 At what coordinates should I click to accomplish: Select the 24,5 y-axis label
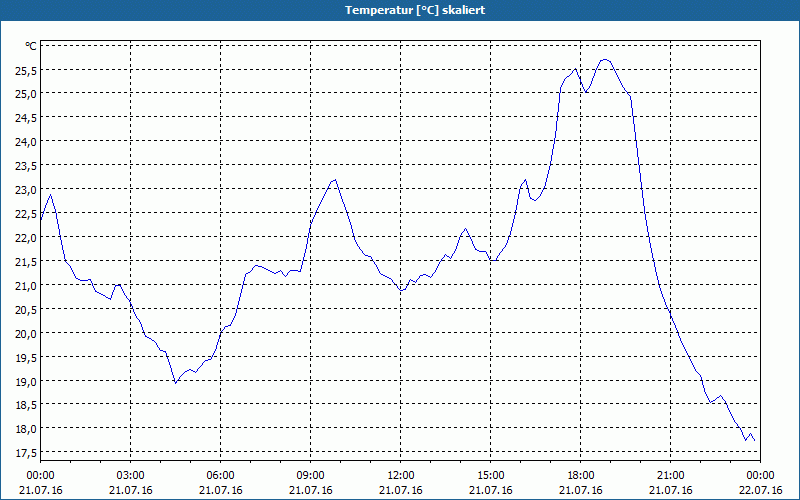(26, 118)
